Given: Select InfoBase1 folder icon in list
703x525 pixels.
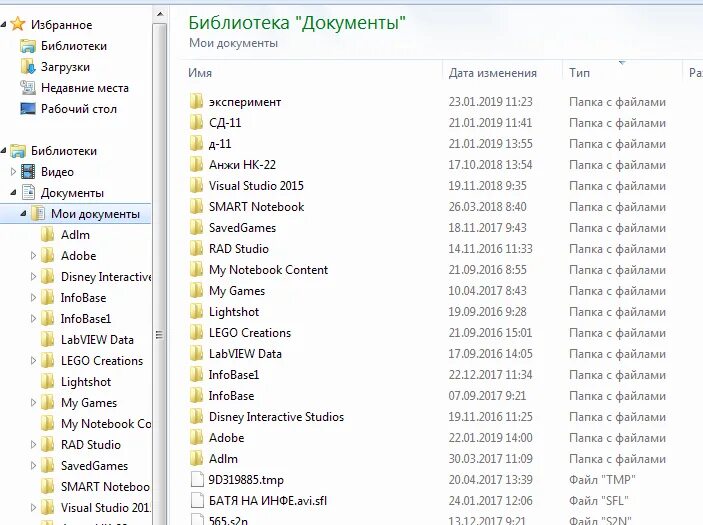Looking at the screenshot, I should pyautogui.click(x=196, y=374).
